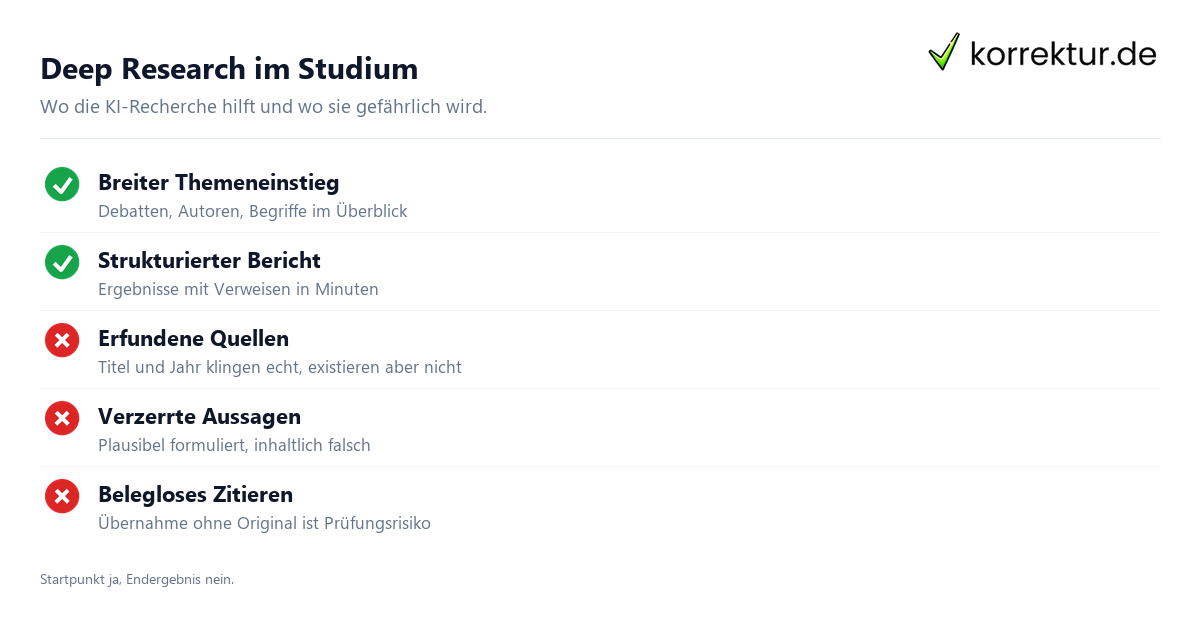Click the red X beside Verzerrte Aussagen
1200x630 pixels.
[x=62, y=418]
